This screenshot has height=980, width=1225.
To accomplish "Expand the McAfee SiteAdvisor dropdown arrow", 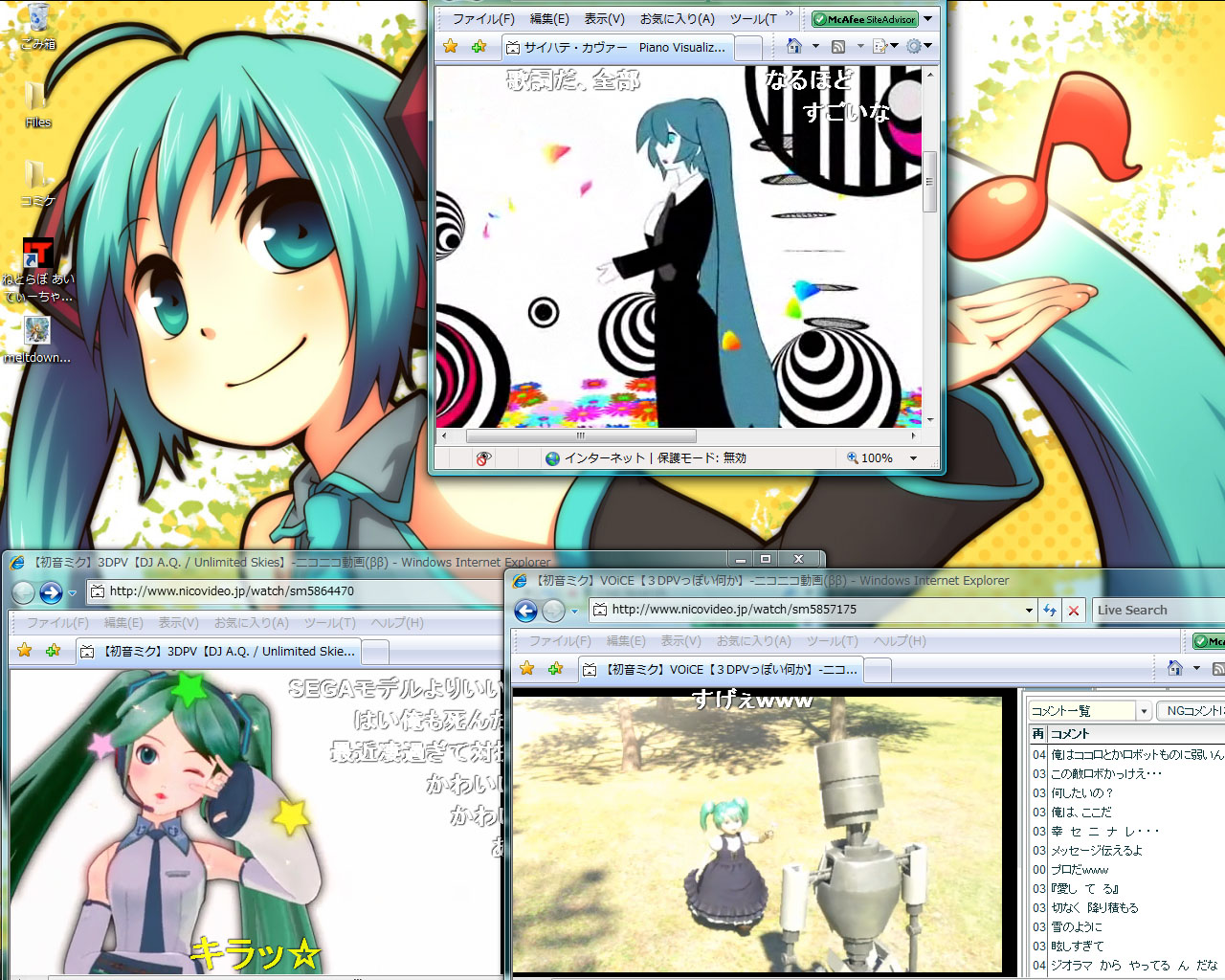I will pos(928,19).
